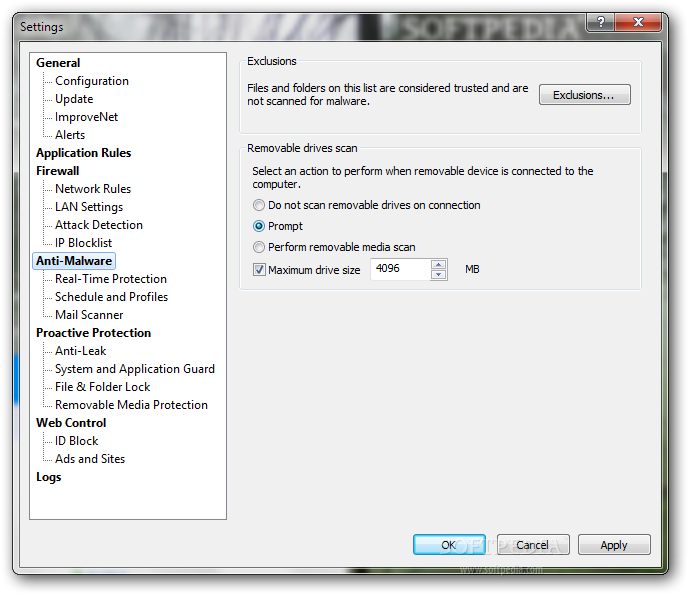The image size is (689, 595).
Task: Toggle the Maximum drive size checkbox
Action: point(259,270)
